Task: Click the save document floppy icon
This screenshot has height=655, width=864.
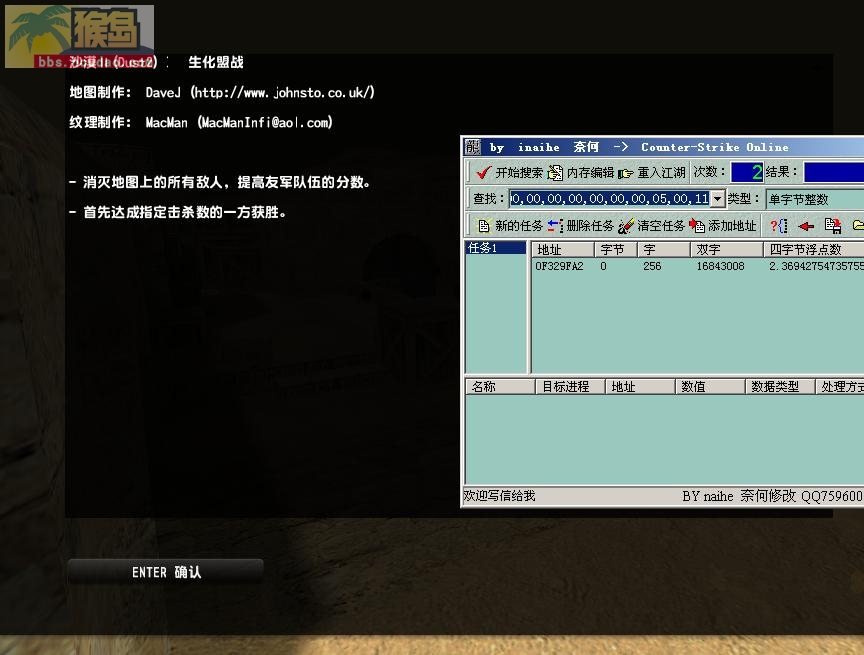Action: pos(833,225)
